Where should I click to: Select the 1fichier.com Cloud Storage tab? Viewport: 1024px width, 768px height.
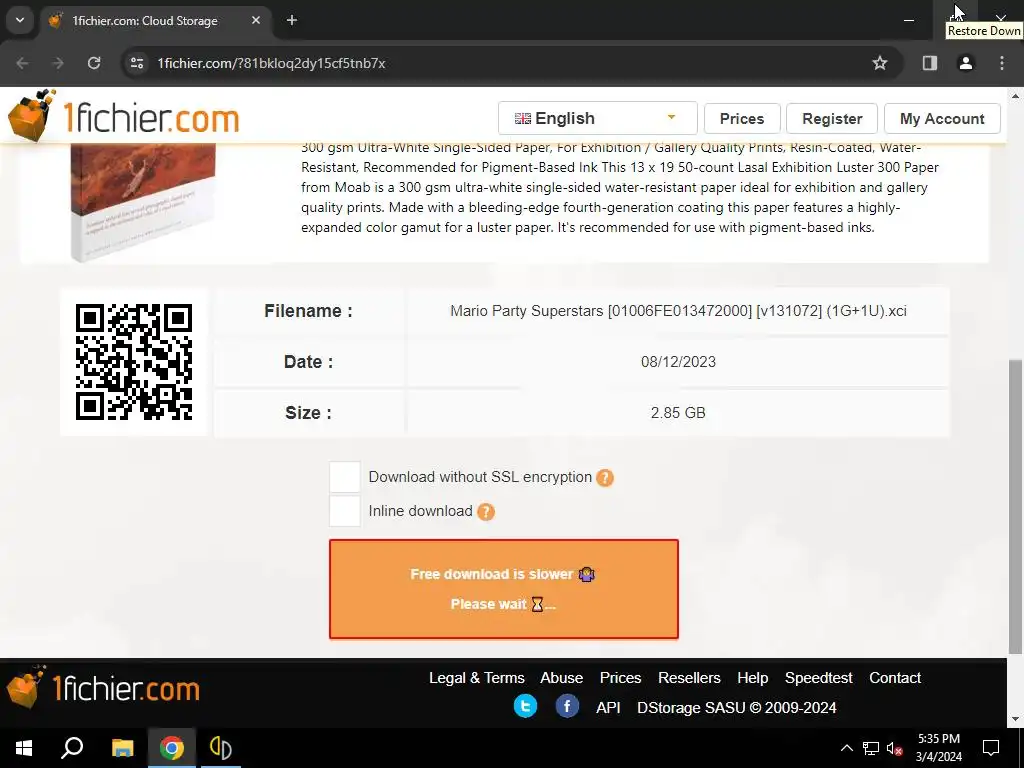point(154,21)
